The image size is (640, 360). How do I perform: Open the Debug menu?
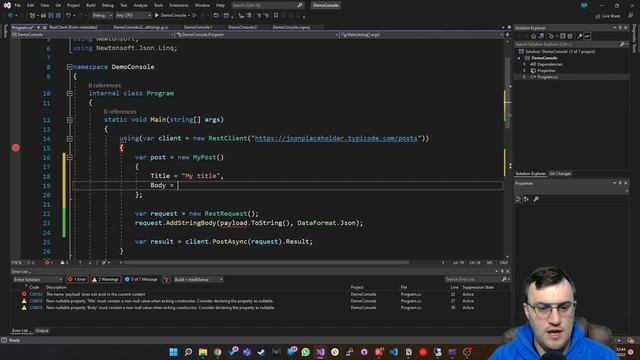coord(108,5)
